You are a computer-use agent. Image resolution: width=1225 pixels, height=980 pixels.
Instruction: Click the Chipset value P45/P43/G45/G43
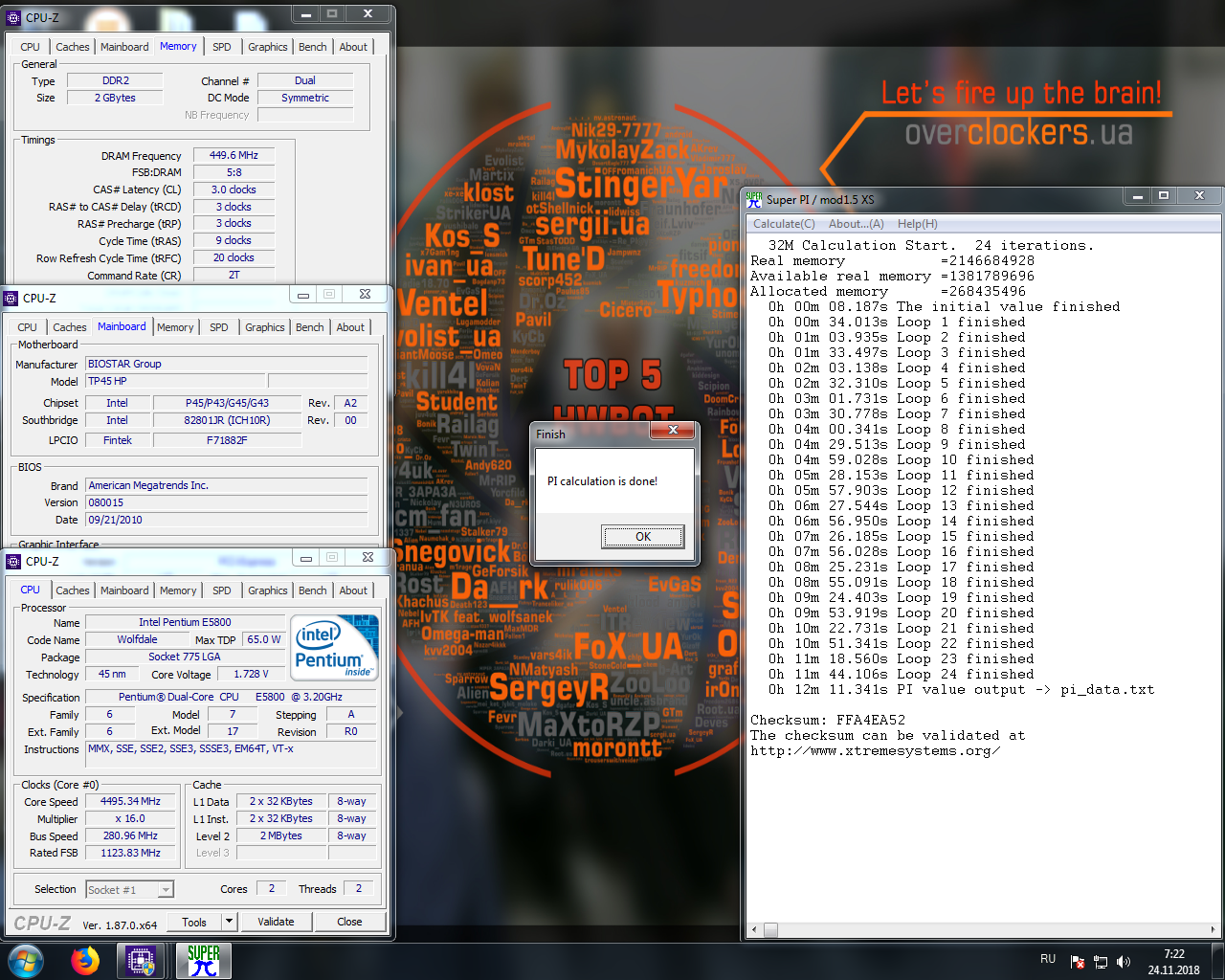(x=227, y=403)
